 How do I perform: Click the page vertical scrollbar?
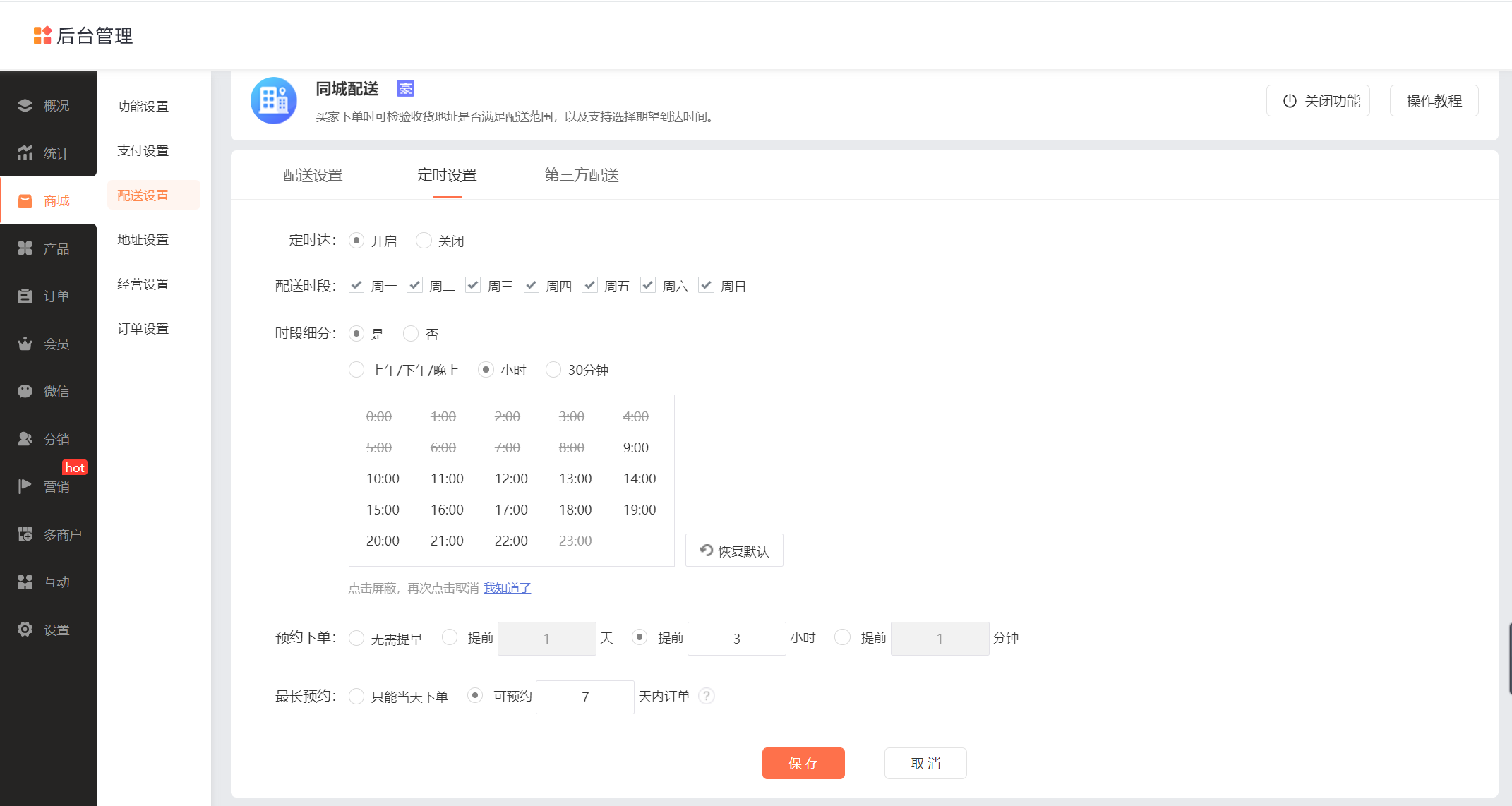1510,658
